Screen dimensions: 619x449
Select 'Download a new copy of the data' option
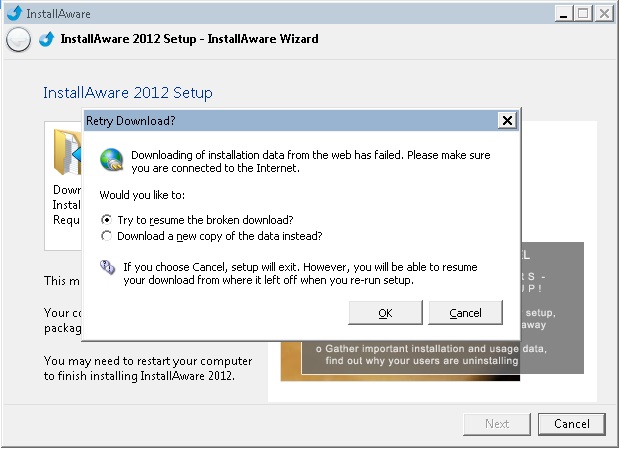pyautogui.click(x=212, y=236)
